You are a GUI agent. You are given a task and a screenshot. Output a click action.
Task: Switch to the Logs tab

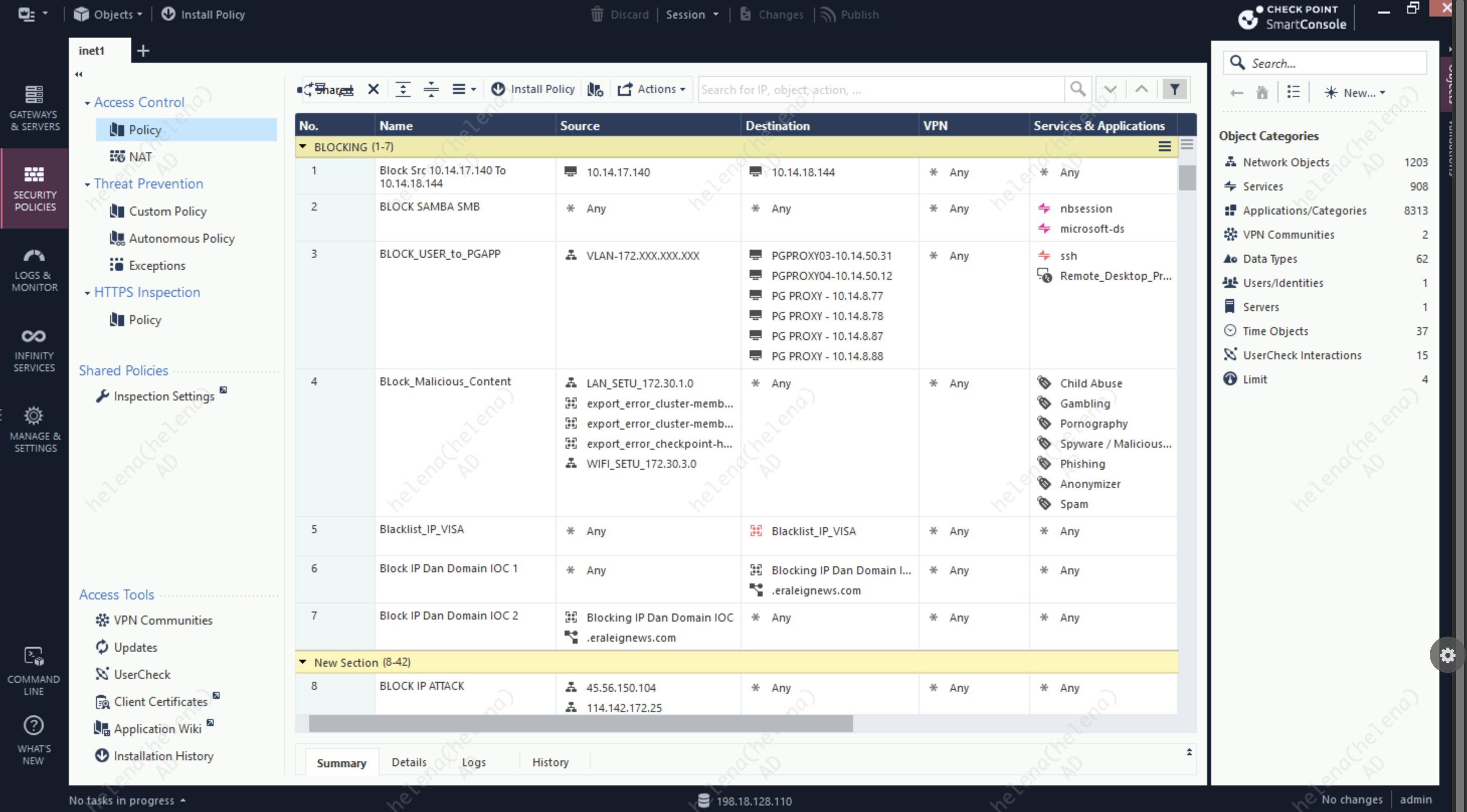pos(473,762)
